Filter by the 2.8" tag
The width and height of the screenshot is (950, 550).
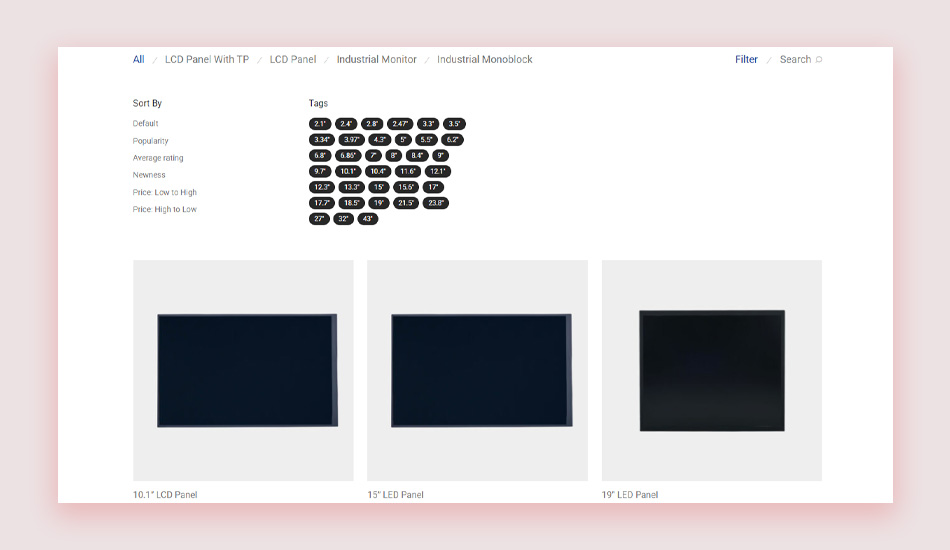[372, 124]
